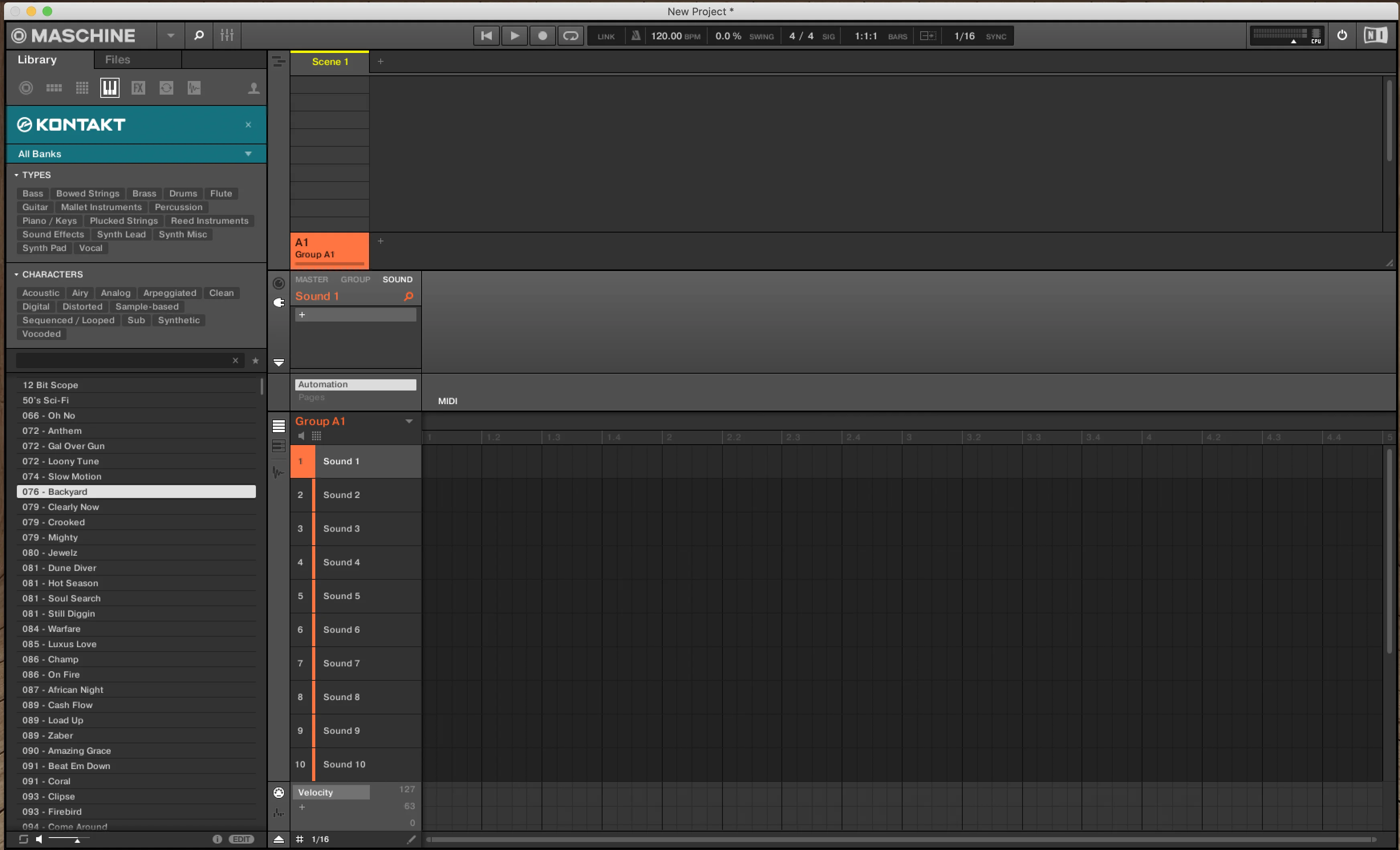Select the Loops icon in the Library
Image resolution: width=1400 pixels, height=850 pixels.
click(x=166, y=88)
